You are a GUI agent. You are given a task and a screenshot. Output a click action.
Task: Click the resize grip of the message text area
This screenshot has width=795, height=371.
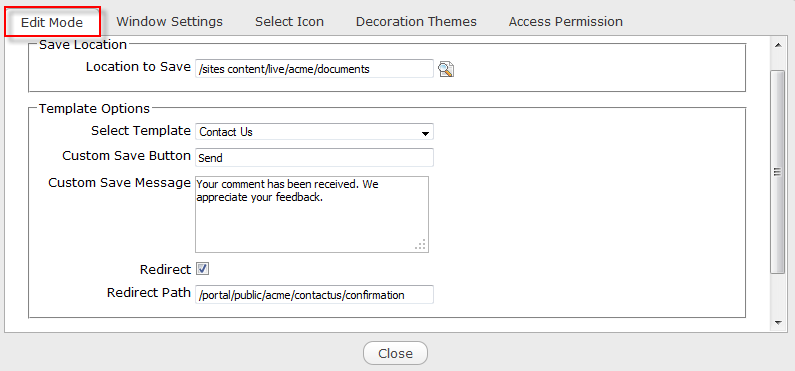(421, 245)
